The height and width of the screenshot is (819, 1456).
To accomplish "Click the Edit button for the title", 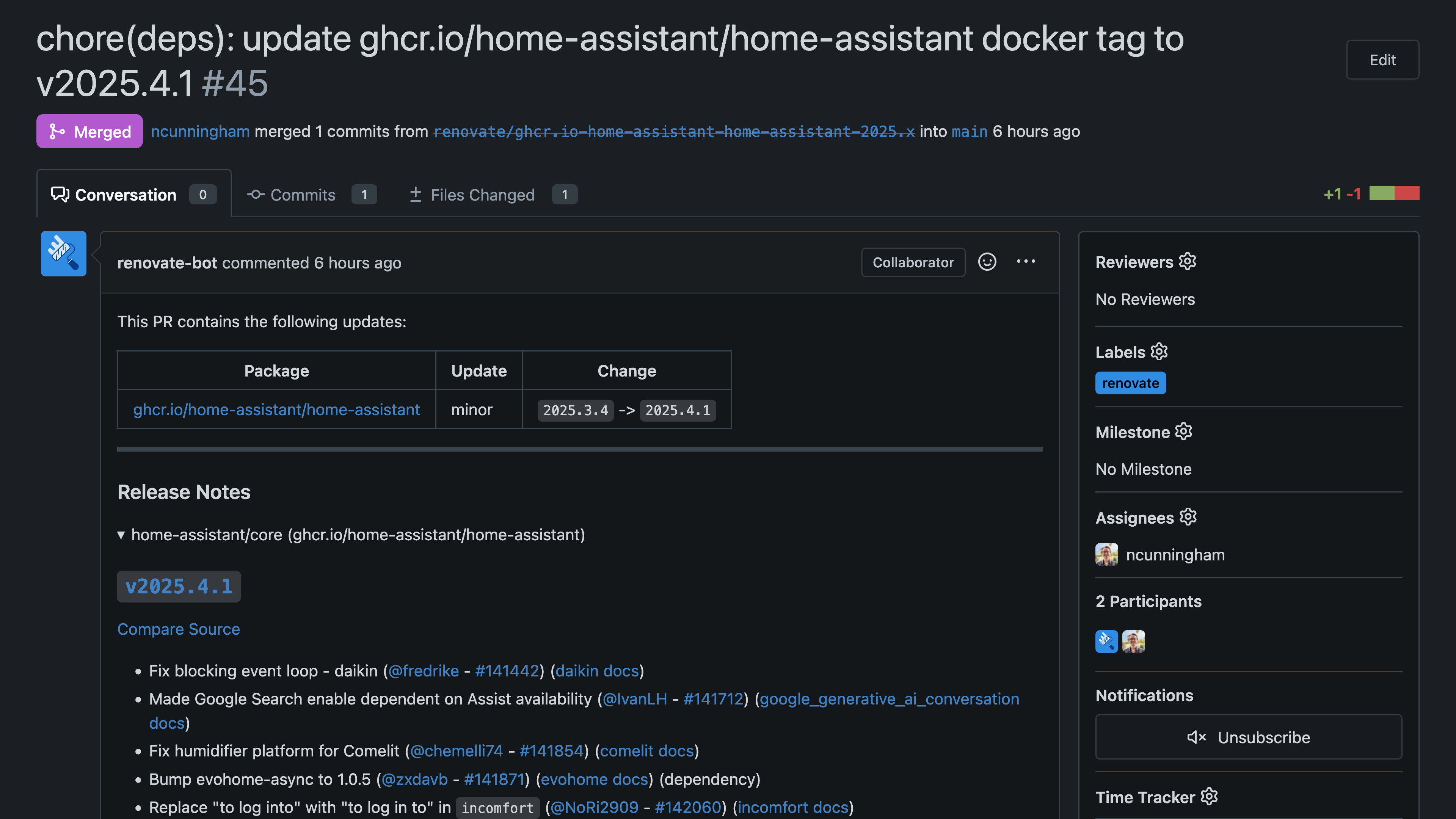I will [x=1382, y=60].
